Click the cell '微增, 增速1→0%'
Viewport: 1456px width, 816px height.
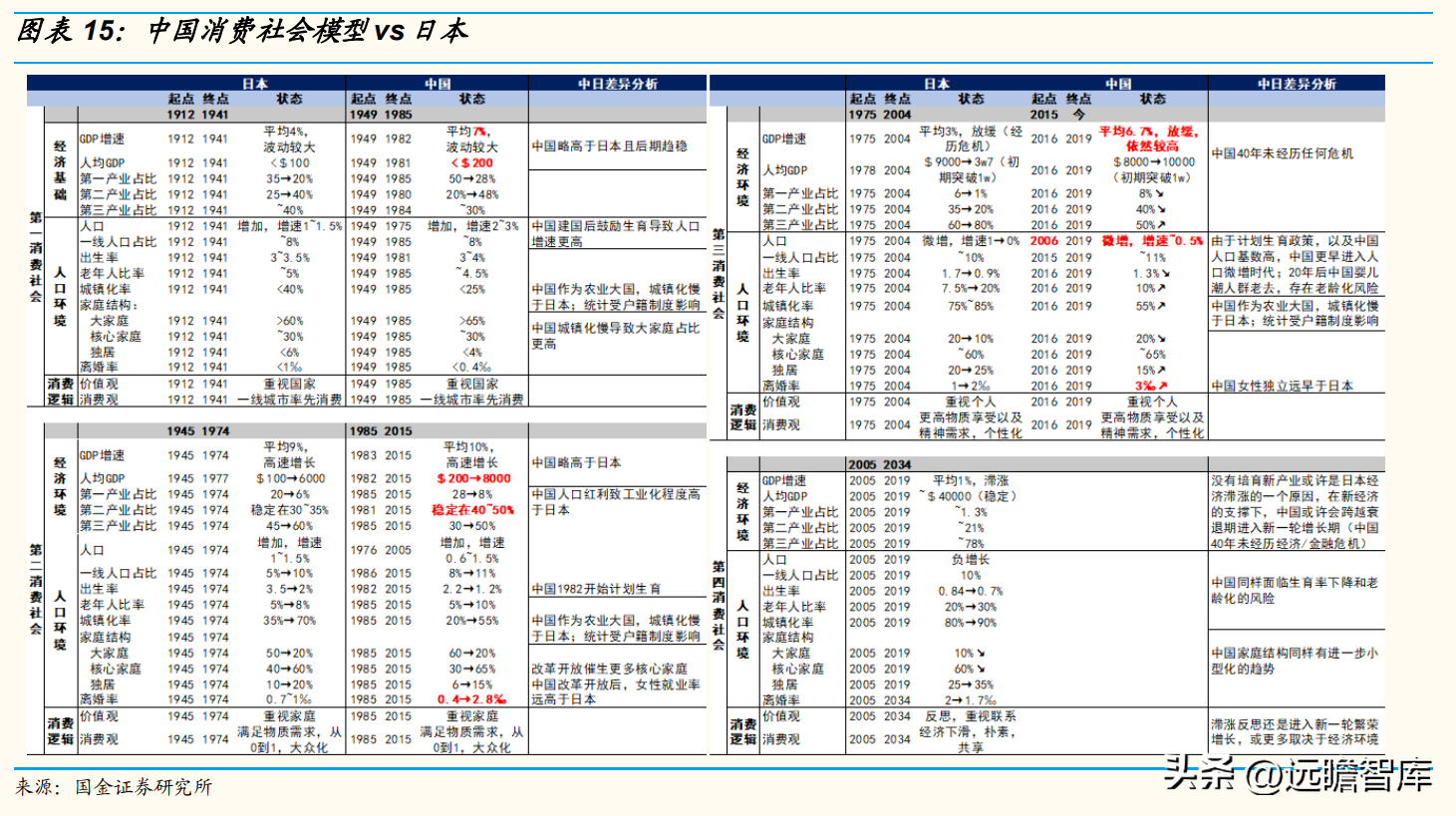(971, 240)
